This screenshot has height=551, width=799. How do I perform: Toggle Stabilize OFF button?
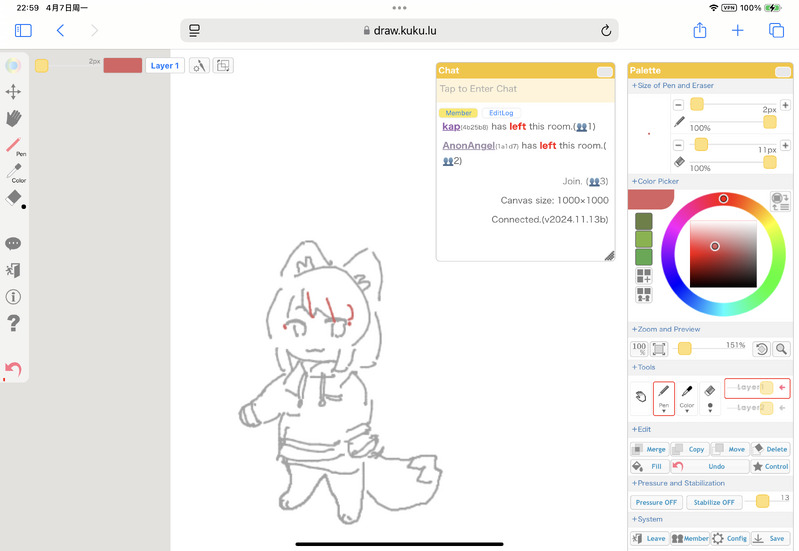714,502
